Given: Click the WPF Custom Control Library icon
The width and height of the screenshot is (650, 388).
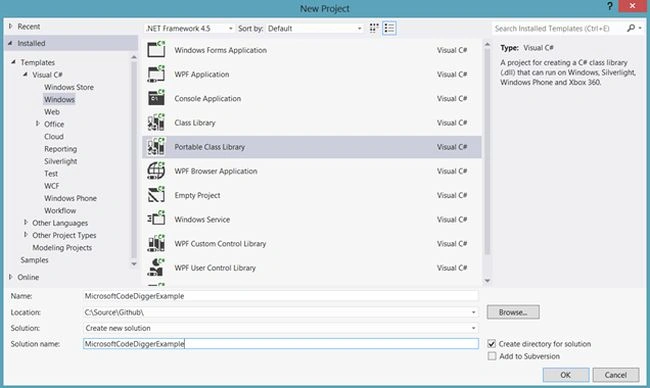Looking at the screenshot, I should (156, 243).
